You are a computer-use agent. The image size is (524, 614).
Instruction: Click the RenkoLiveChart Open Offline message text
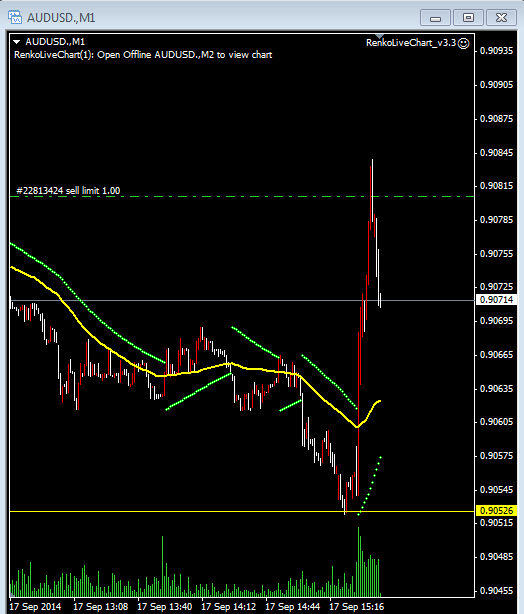(x=143, y=55)
